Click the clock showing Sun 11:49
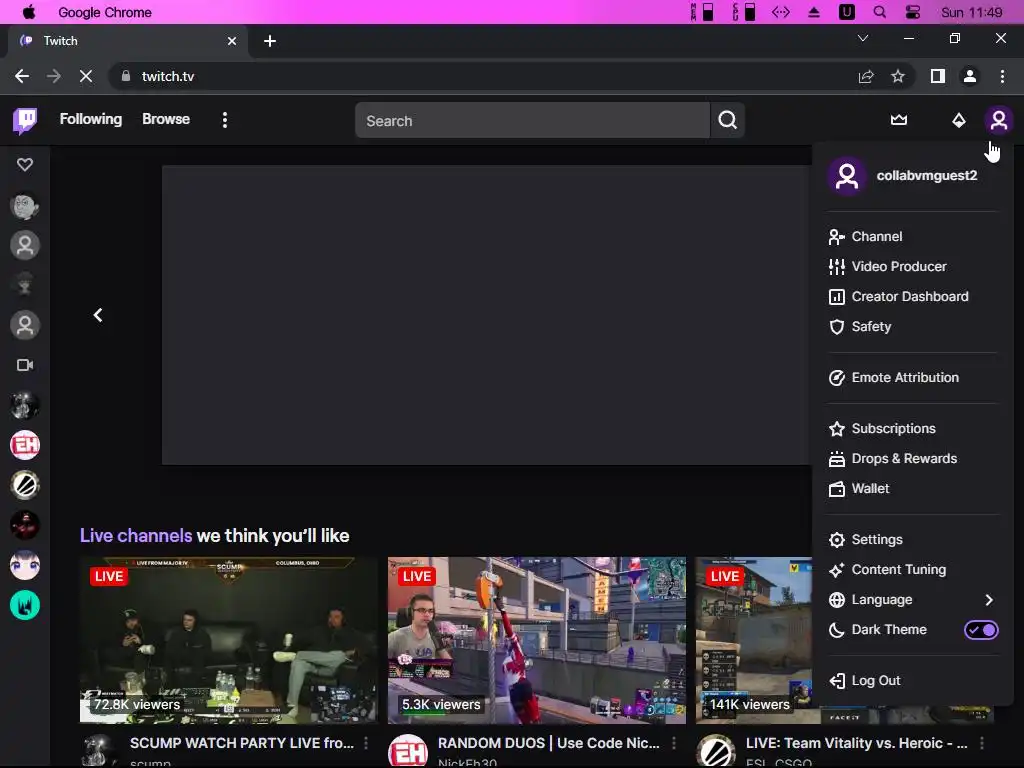The image size is (1024, 768). (x=971, y=12)
